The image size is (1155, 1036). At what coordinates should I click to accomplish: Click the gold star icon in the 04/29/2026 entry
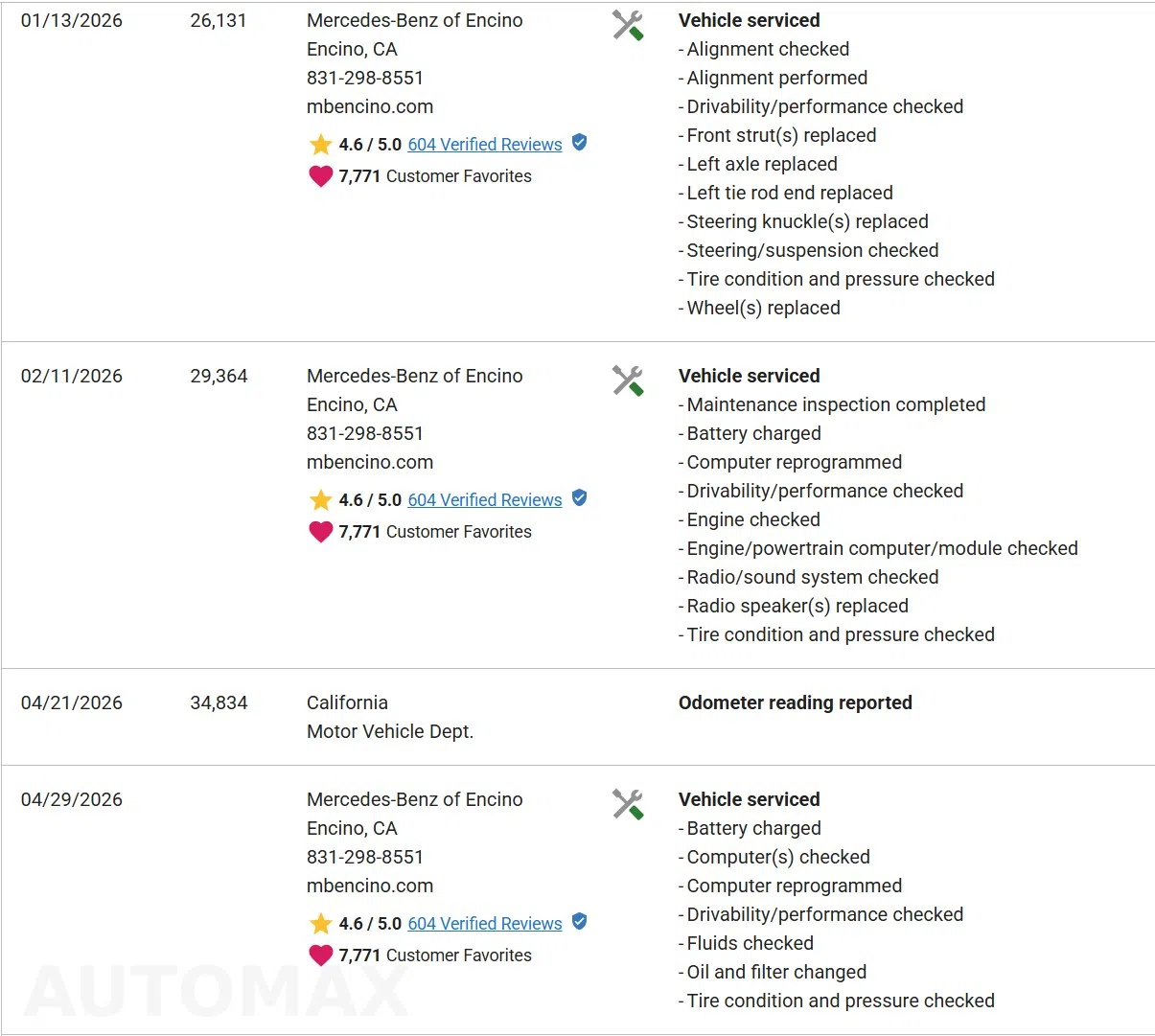320,924
